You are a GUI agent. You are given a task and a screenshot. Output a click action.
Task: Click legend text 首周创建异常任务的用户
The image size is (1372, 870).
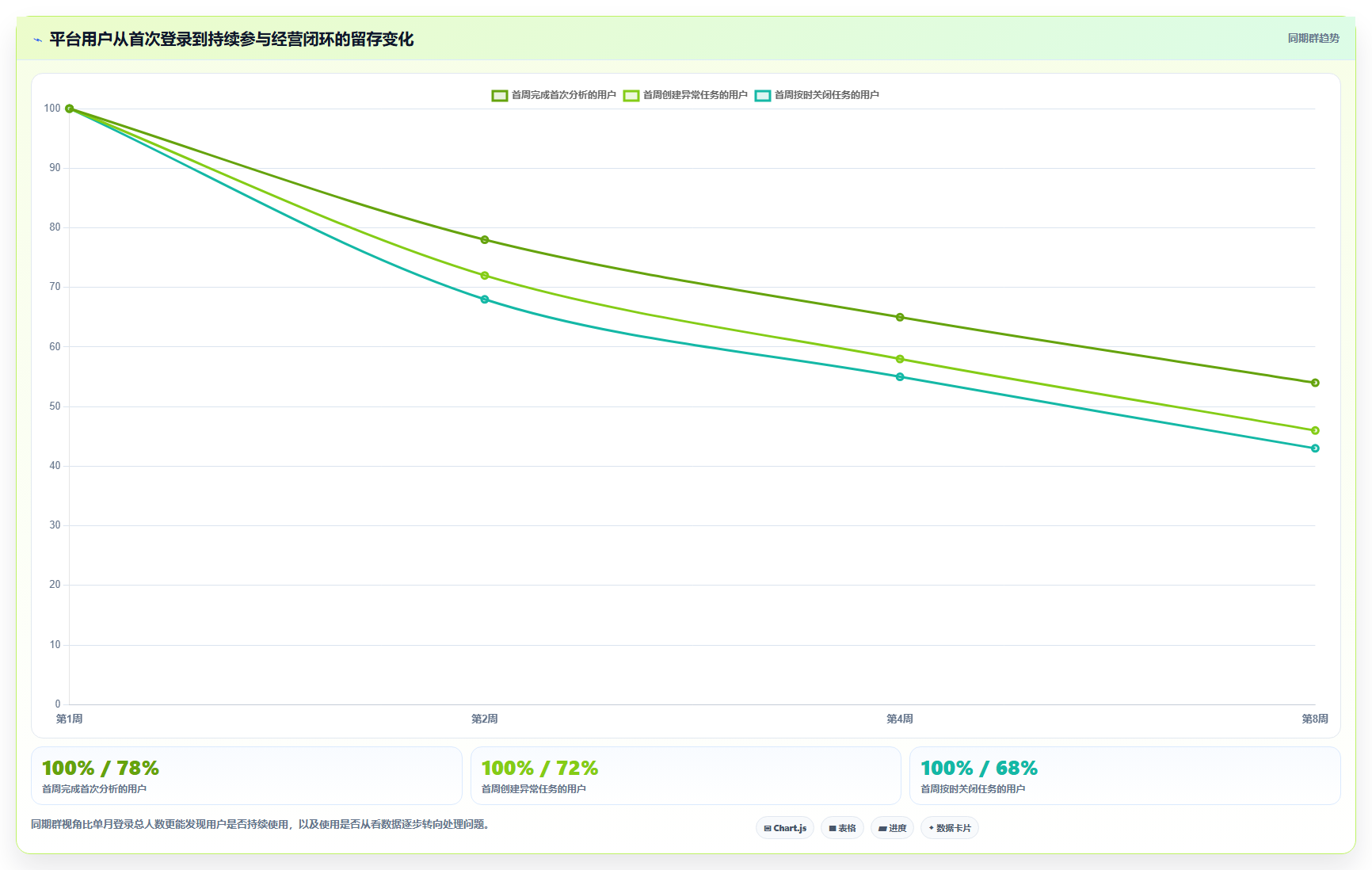pyautogui.click(x=695, y=95)
